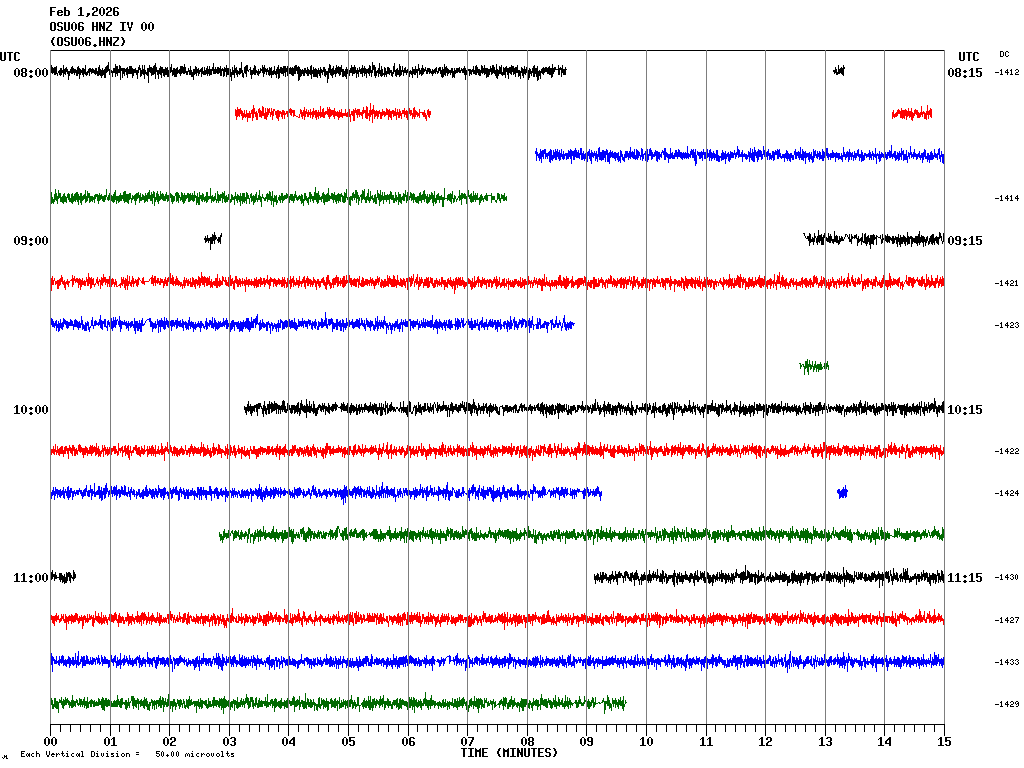Select the -1412 DC offset value
This screenshot has height=768, width=1024.
tap(1007, 73)
